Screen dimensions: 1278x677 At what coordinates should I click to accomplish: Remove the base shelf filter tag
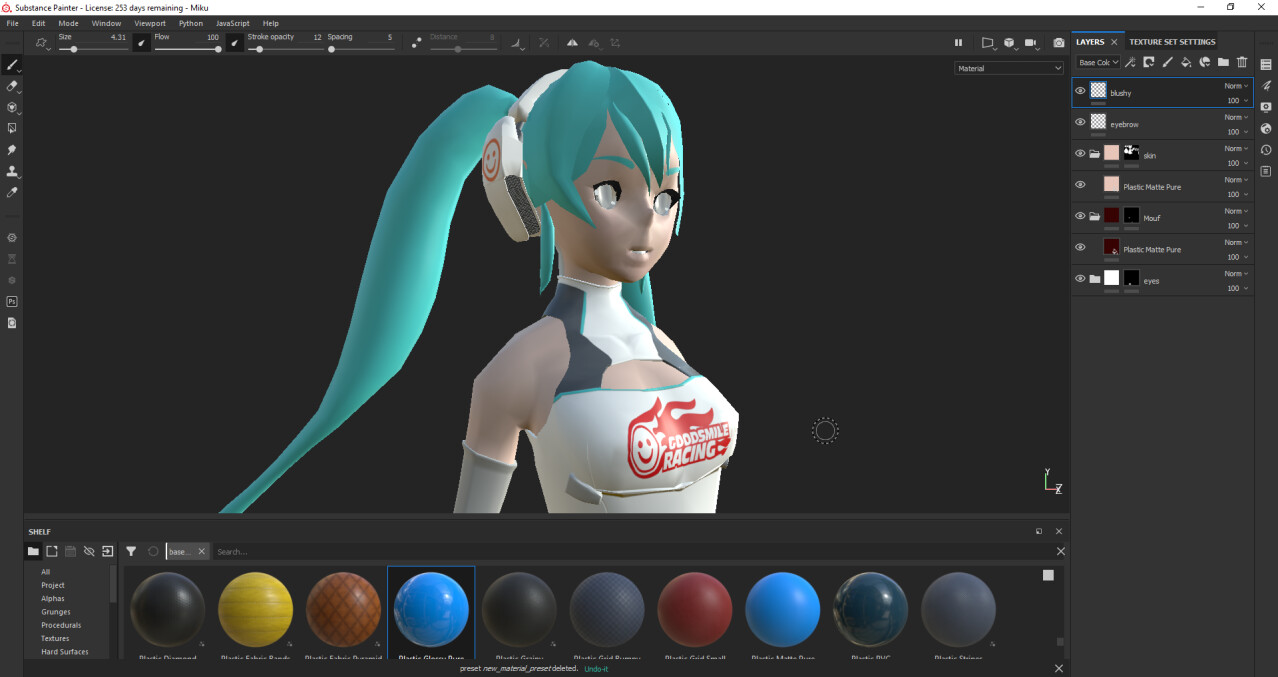click(x=201, y=551)
